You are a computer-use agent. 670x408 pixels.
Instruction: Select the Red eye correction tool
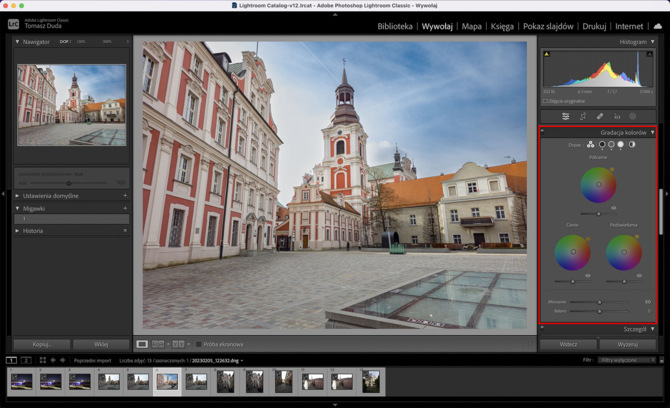[x=617, y=116]
